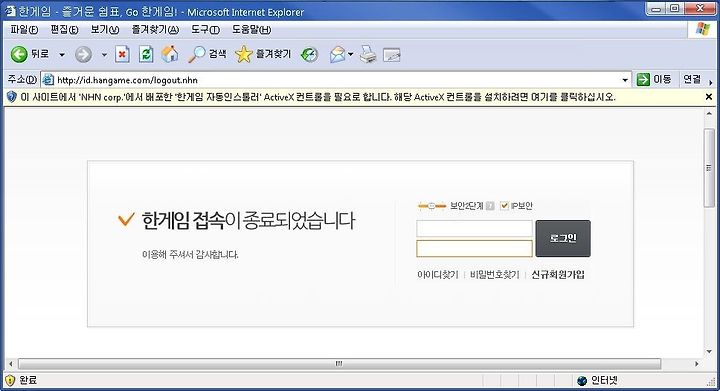Stop page loading with the red X icon

[x=122, y=55]
